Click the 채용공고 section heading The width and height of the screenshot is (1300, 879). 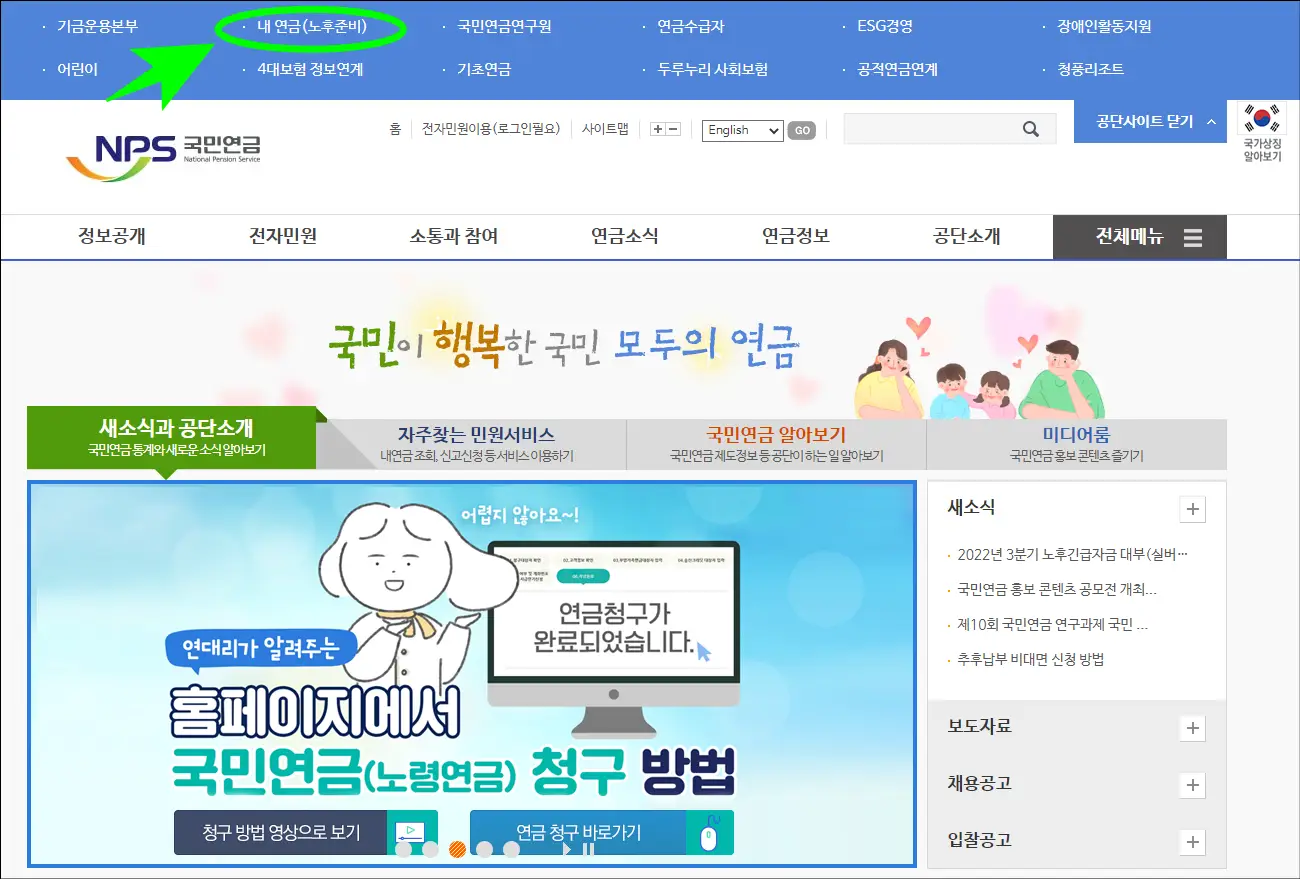[980, 783]
